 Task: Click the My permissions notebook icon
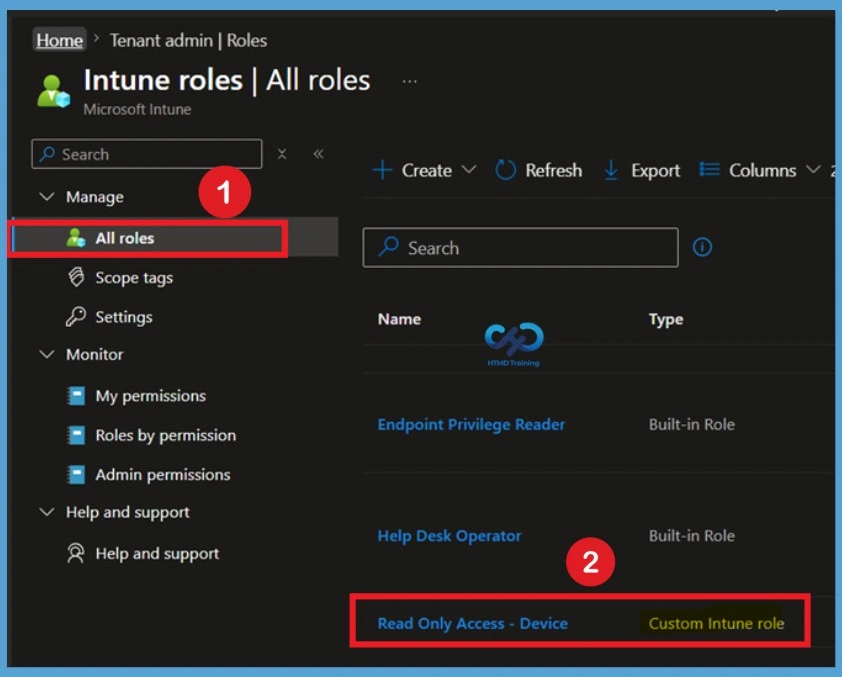click(76, 396)
